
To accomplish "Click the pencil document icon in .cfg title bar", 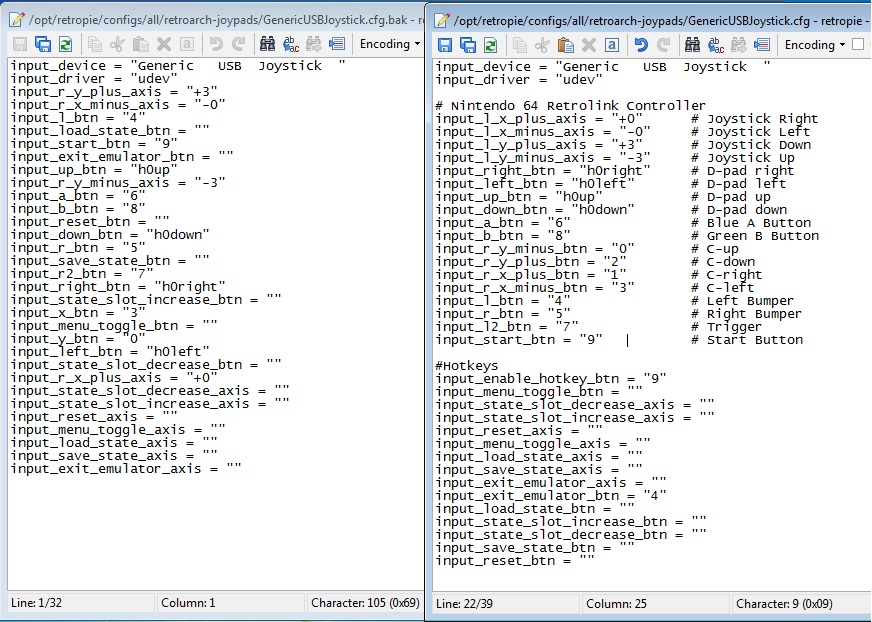I will click(442, 21).
